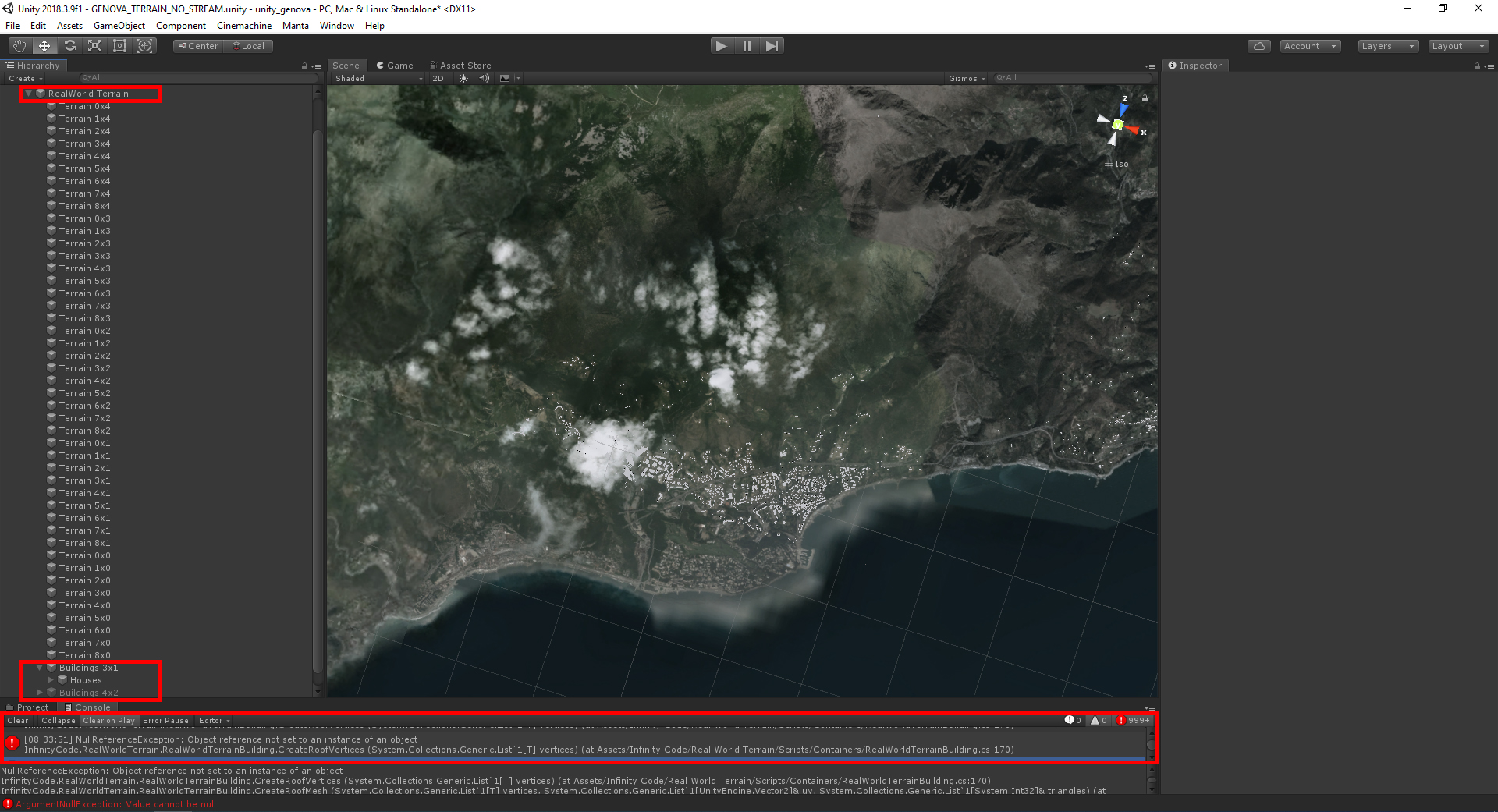Open the Hierarchy Create dropdown
The height and width of the screenshot is (812, 1498).
pyautogui.click(x=26, y=78)
